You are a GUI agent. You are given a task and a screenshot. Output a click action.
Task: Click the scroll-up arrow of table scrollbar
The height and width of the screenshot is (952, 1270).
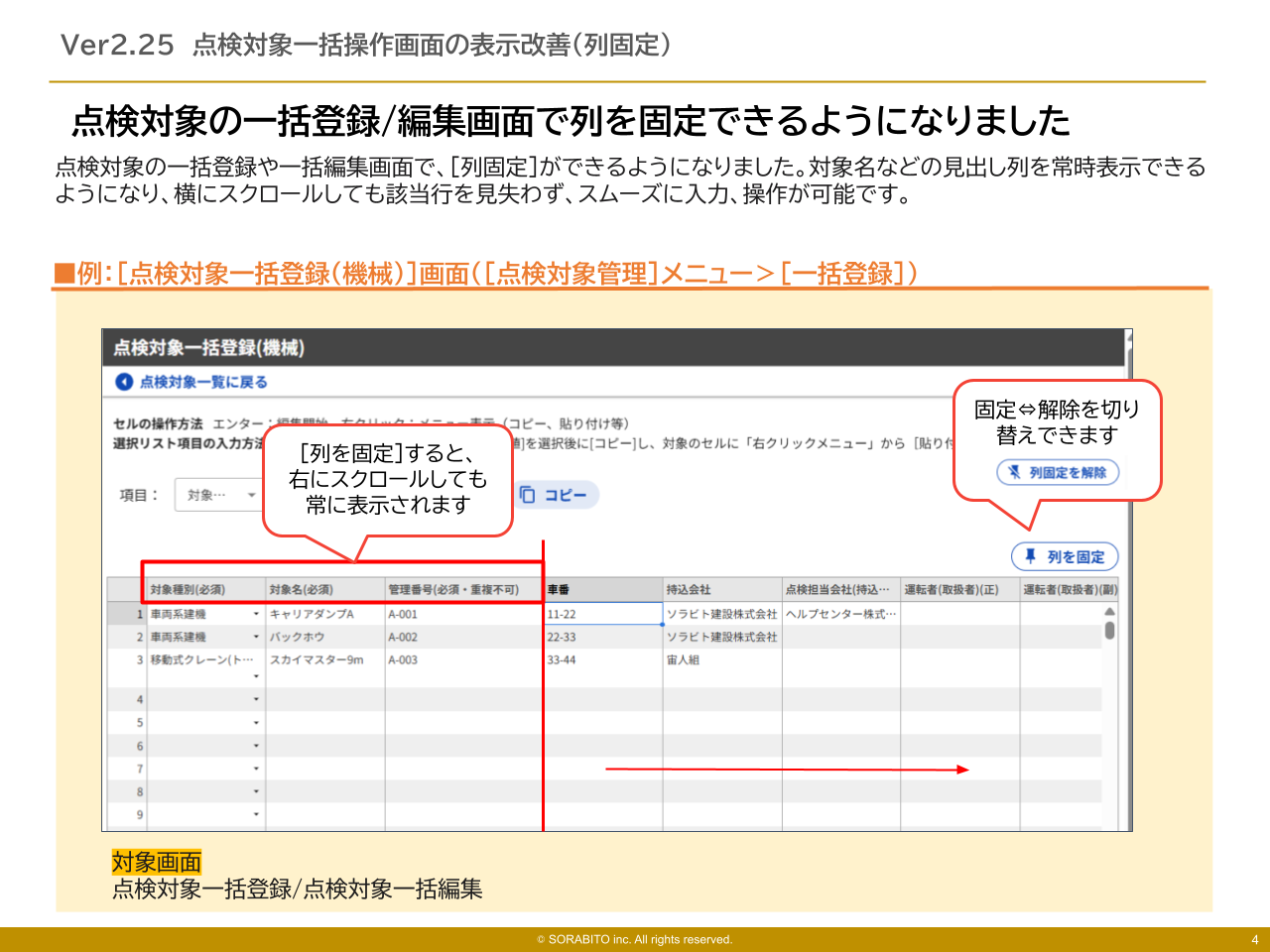point(1109,611)
